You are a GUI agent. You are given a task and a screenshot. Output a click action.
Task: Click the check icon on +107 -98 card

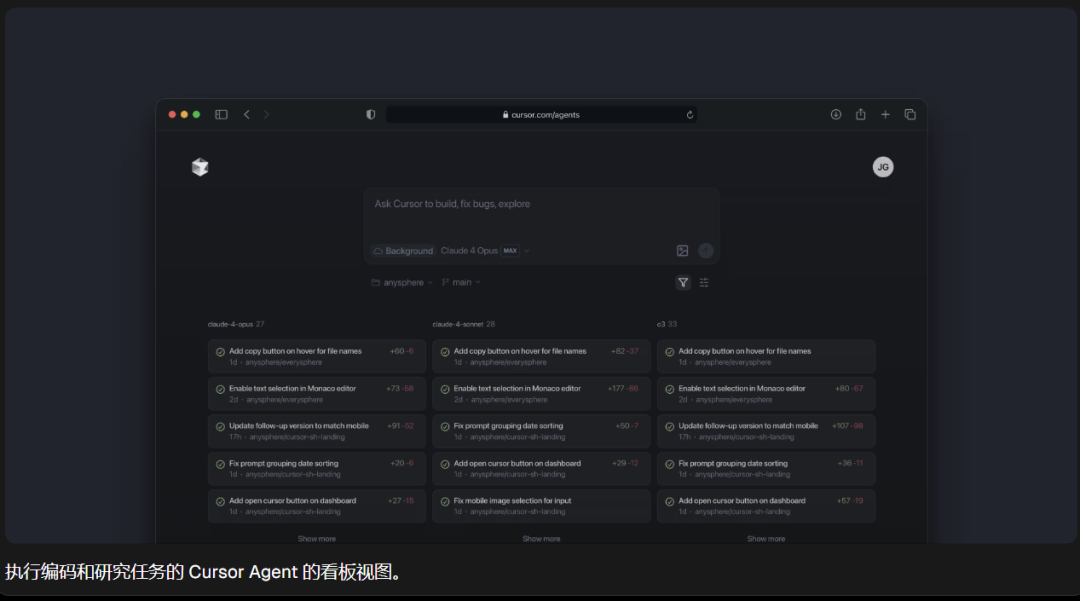click(669, 427)
